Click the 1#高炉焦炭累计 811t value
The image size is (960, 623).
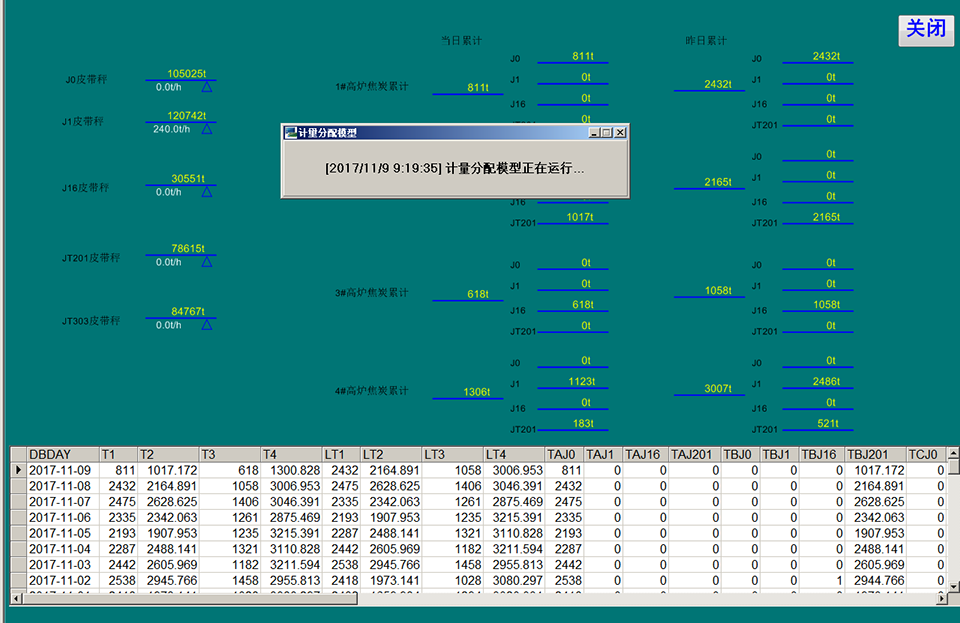point(478,88)
